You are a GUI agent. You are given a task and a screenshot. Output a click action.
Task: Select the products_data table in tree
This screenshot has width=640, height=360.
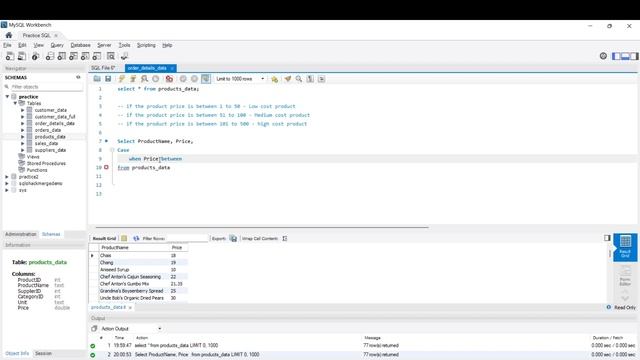pos(50,137)
